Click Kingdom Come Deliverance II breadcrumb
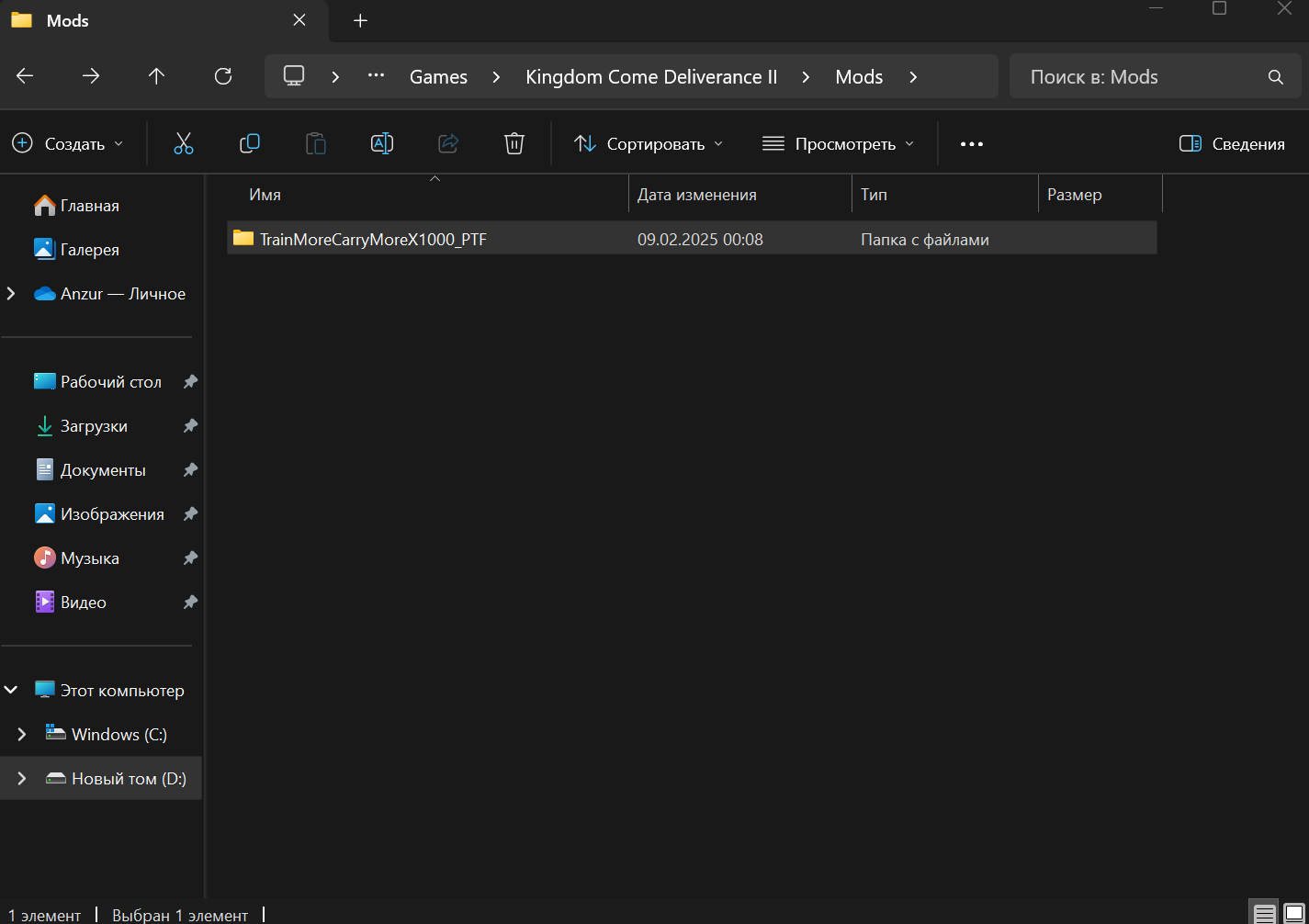 coord(650,76)
